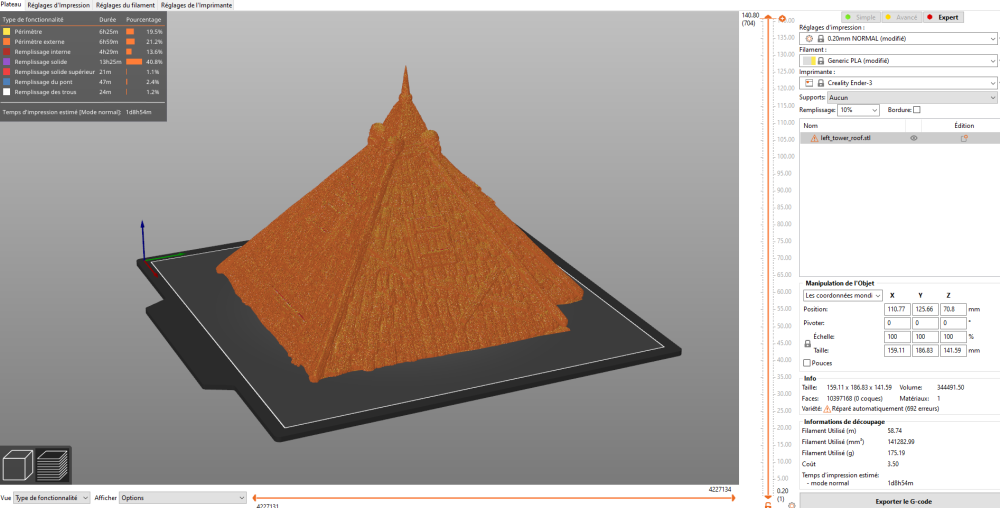Switch to the Plateau tab

pos(11,4)
